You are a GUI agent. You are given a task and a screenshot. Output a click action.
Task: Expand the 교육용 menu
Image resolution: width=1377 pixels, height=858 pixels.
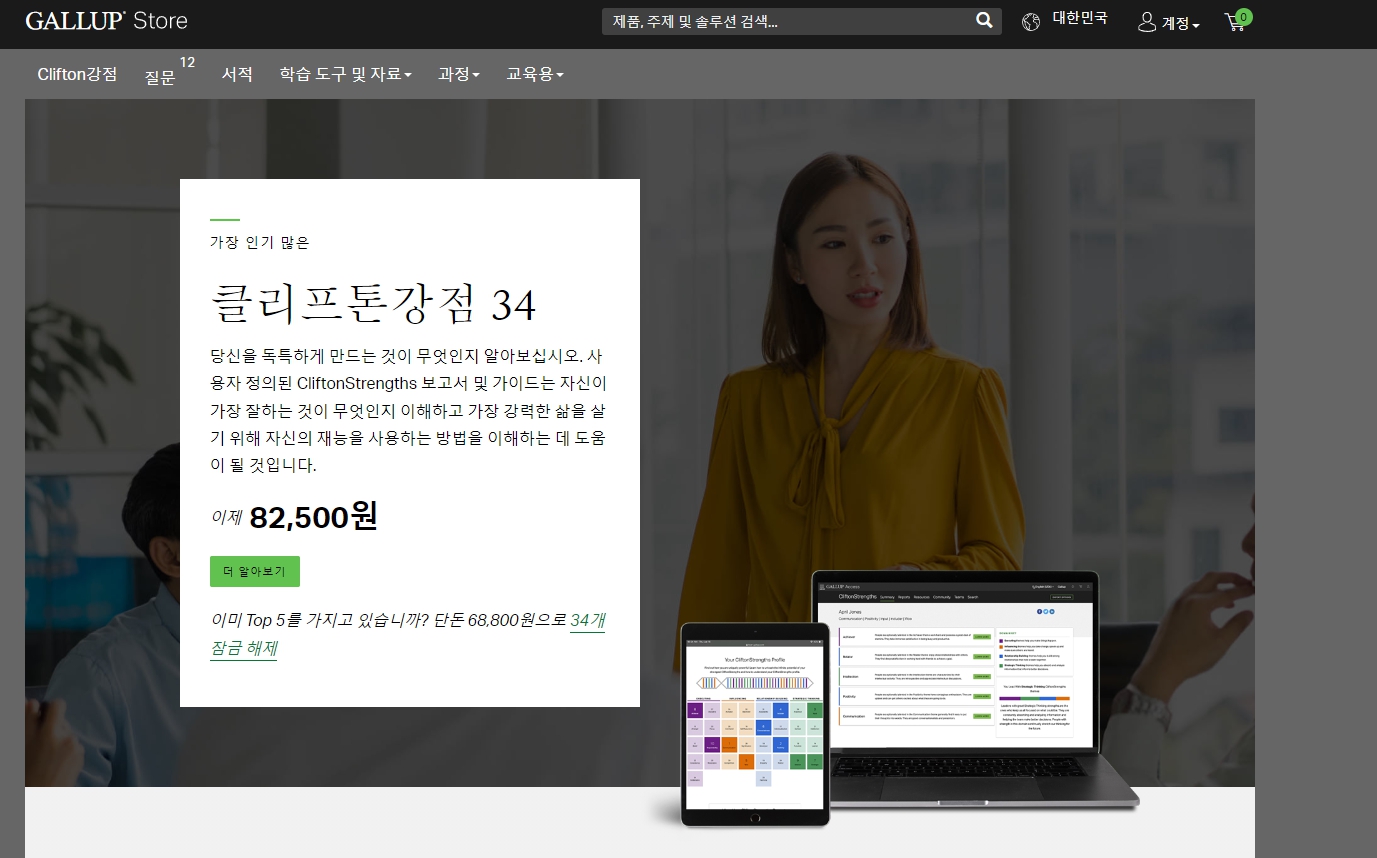[535, 74]
